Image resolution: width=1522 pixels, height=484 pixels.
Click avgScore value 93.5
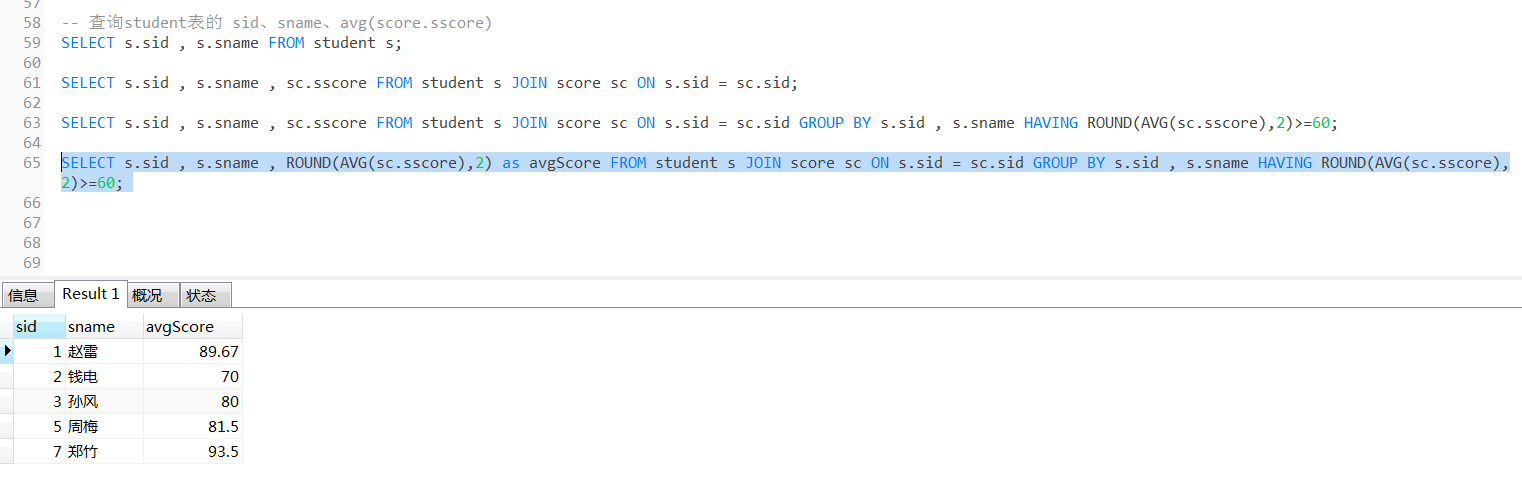pyautogui.click(x=193, y=451)
